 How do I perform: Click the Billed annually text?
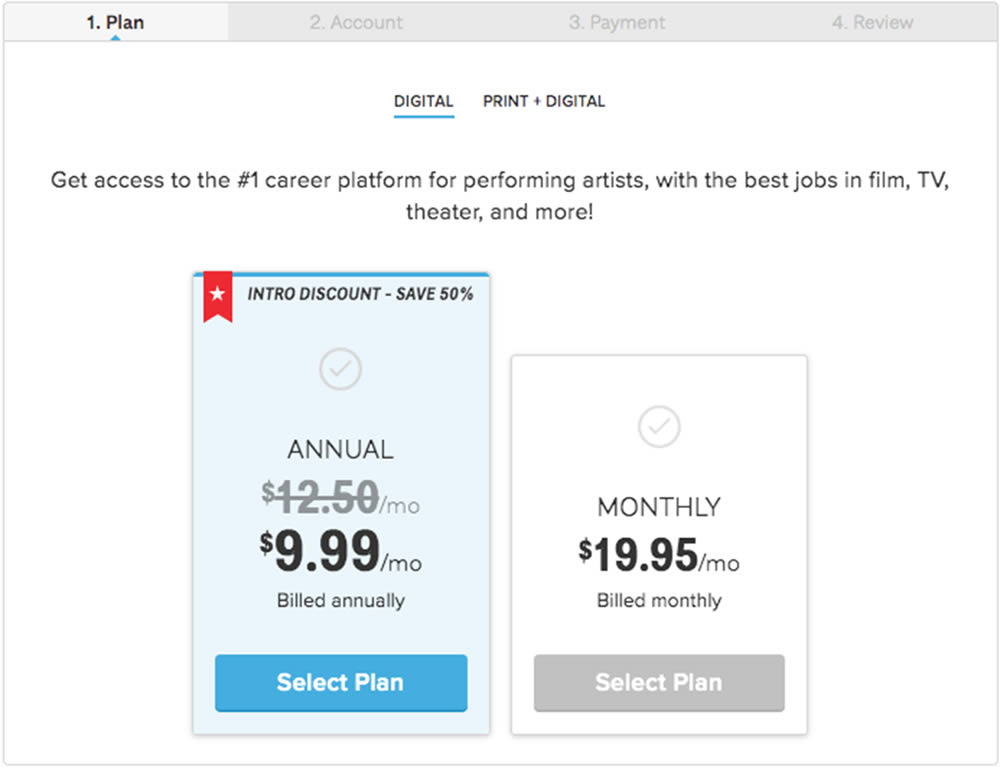coord(340,601)
